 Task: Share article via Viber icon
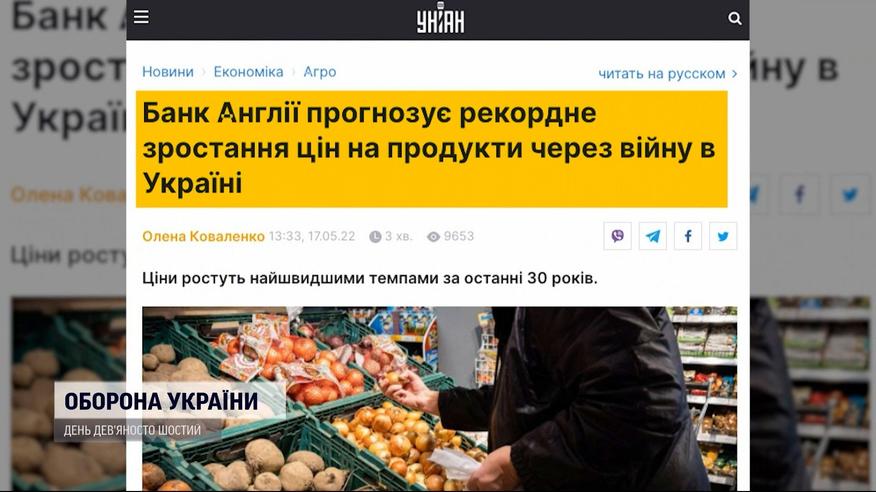click(x=617, y=236)
